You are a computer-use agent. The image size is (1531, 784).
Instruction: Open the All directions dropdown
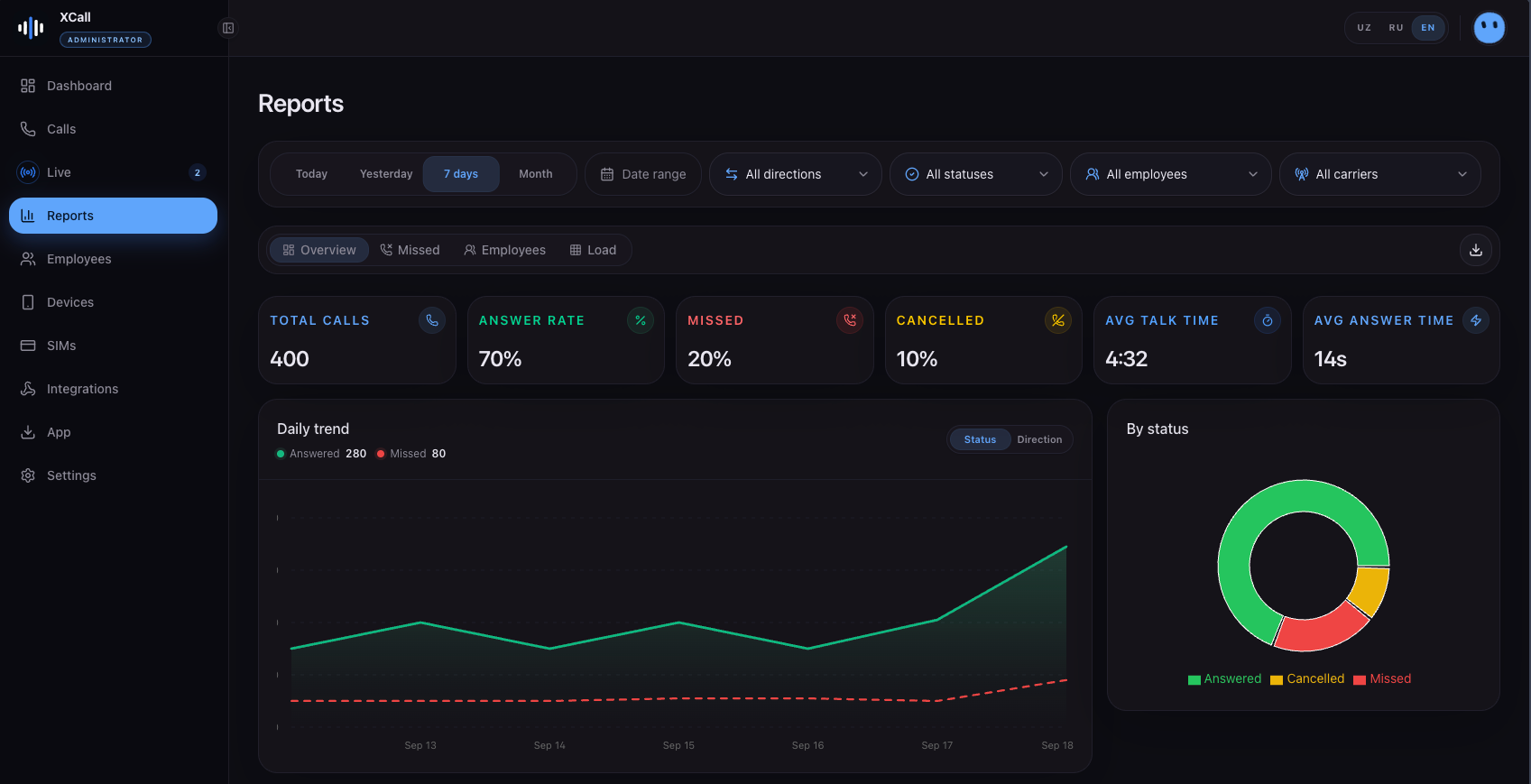[796, 174]
